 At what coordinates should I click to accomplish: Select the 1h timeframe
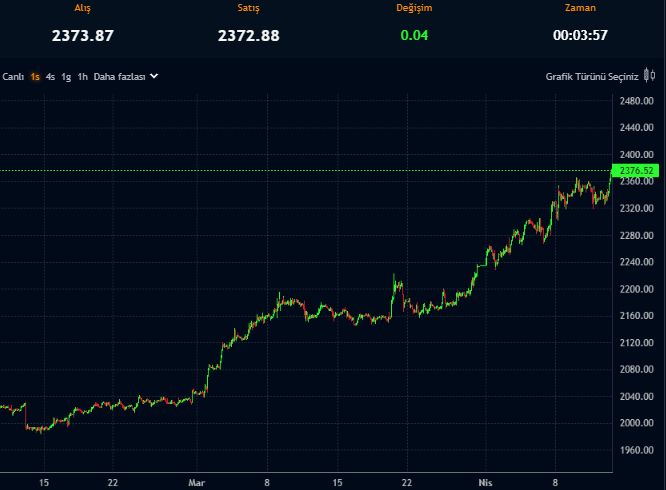pyautogui.click(x=82, y=76)
